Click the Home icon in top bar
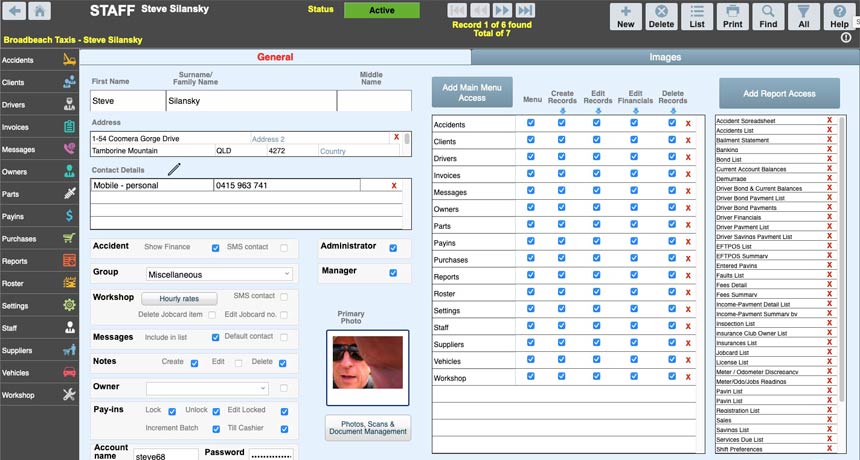 (x=39, y=12)
